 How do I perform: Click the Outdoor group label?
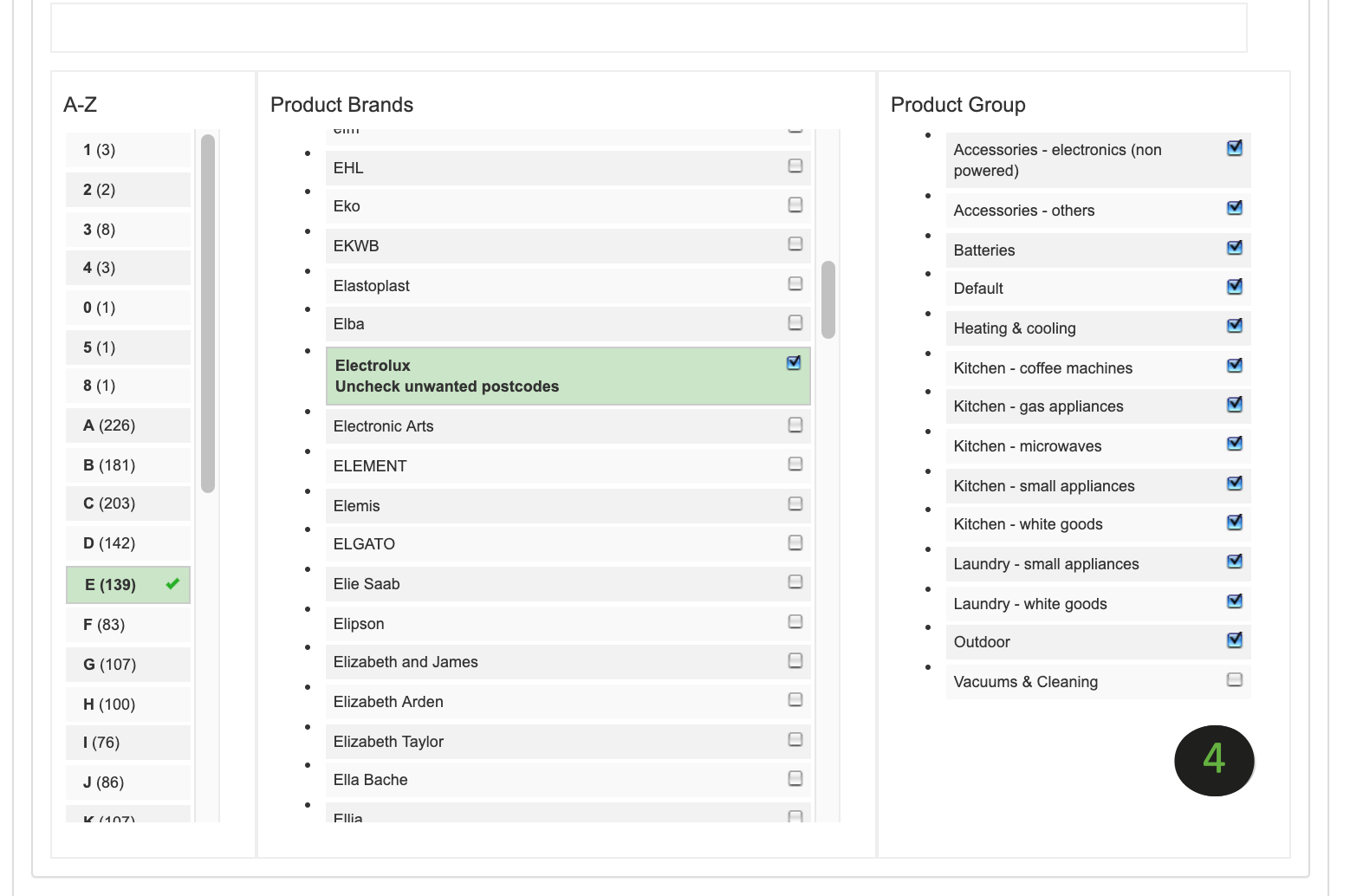[982, 642]
